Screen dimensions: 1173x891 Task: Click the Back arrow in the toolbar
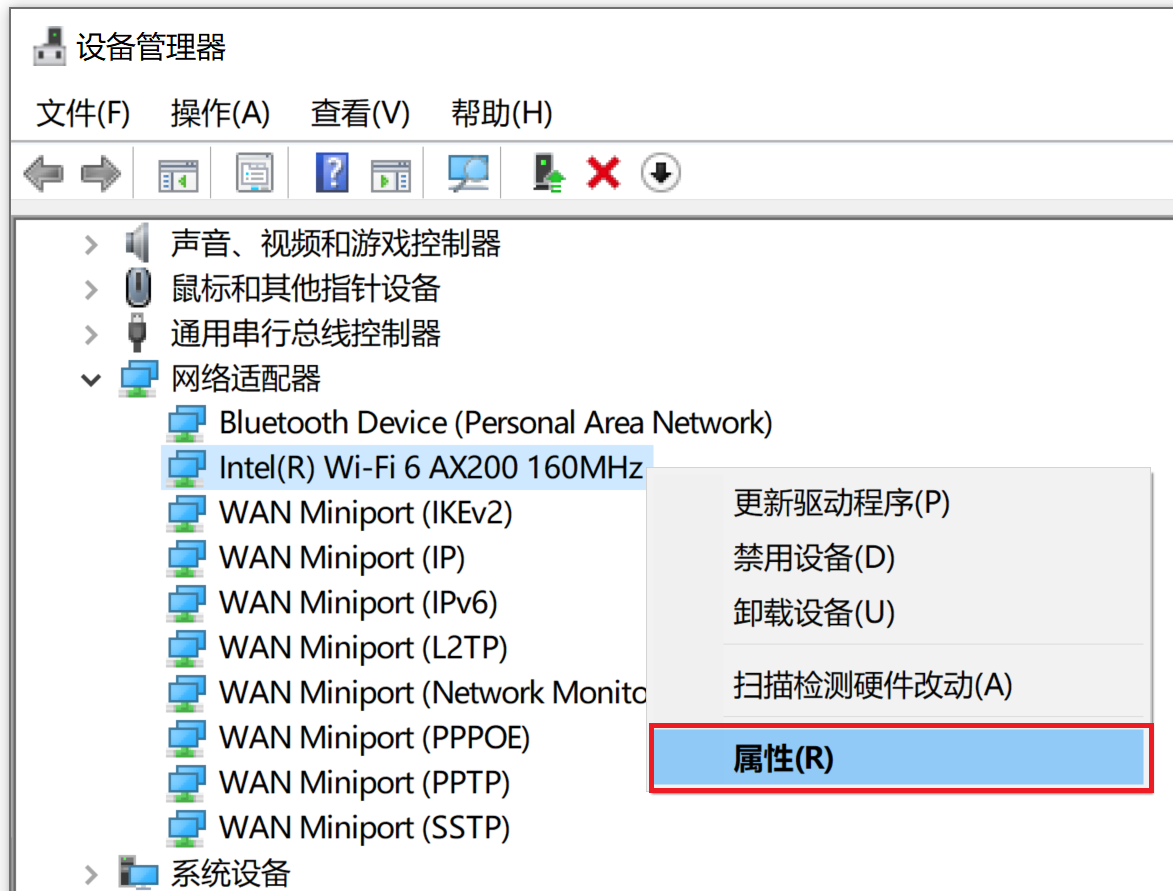click(x=43, y=174)
